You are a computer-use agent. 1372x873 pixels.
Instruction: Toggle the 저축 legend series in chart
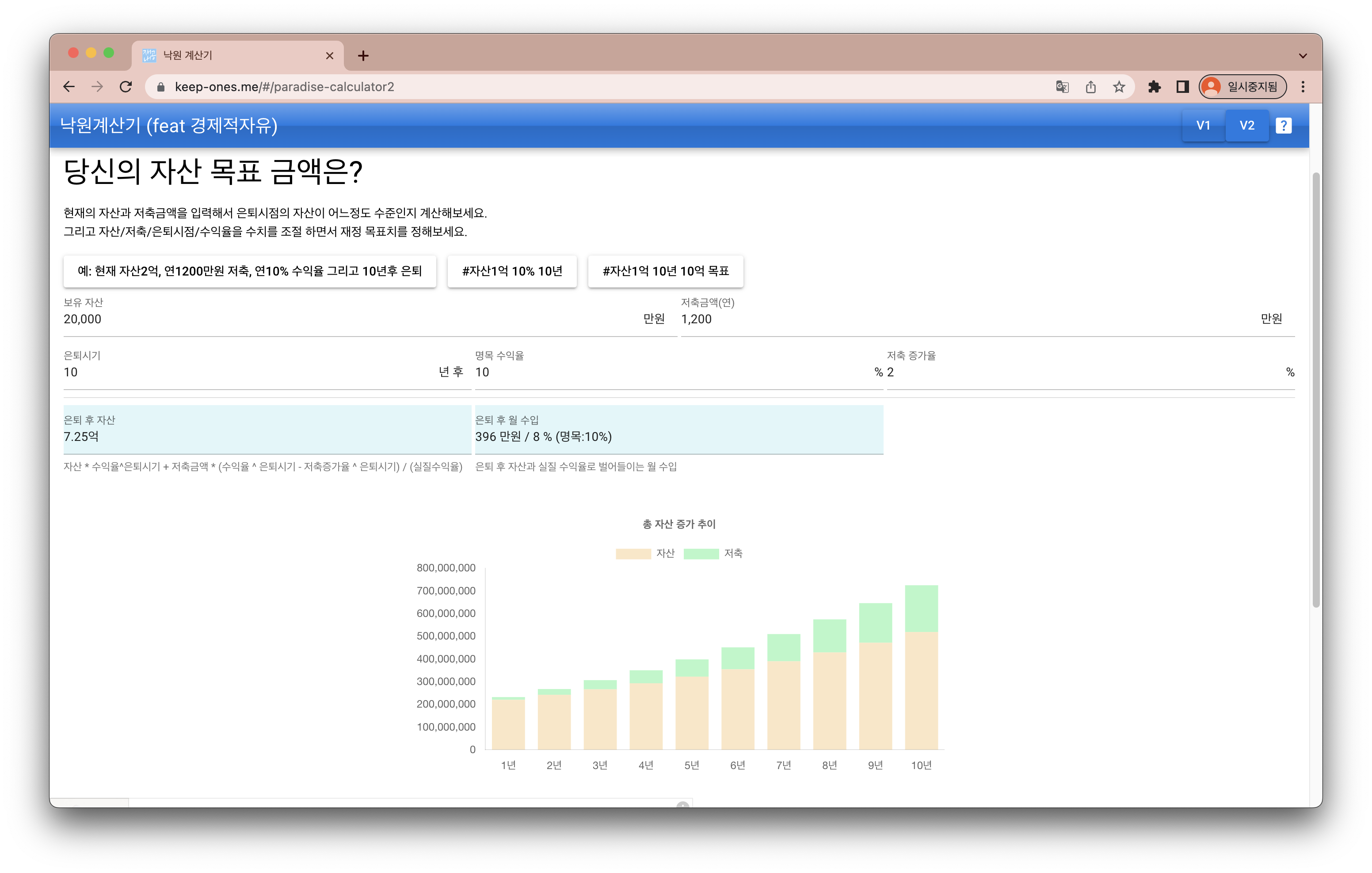point(713,553)
